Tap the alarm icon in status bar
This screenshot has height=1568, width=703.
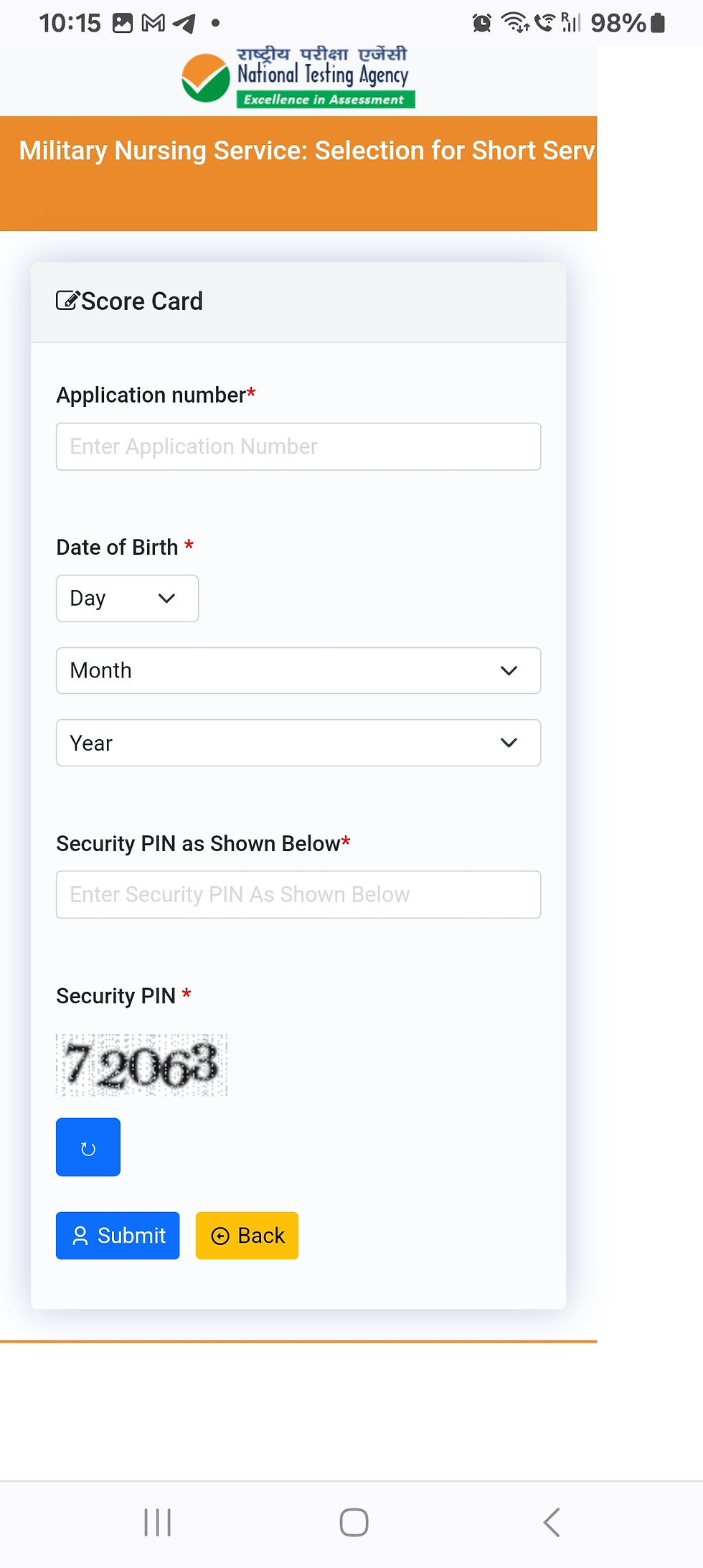pos(482,23)
